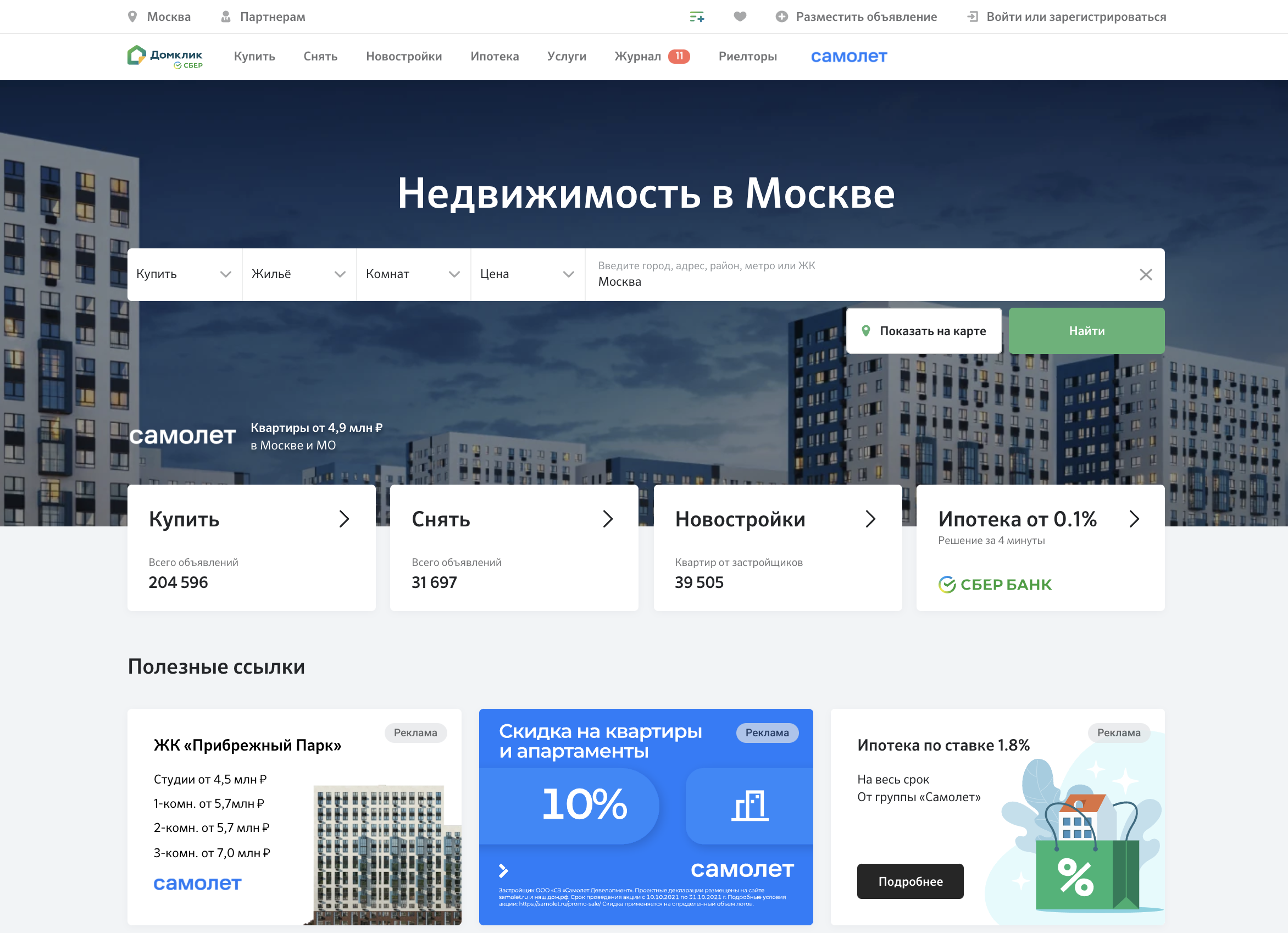Open the Журнал navigation menu item
1288x933 pixels.
click(638, 56)
